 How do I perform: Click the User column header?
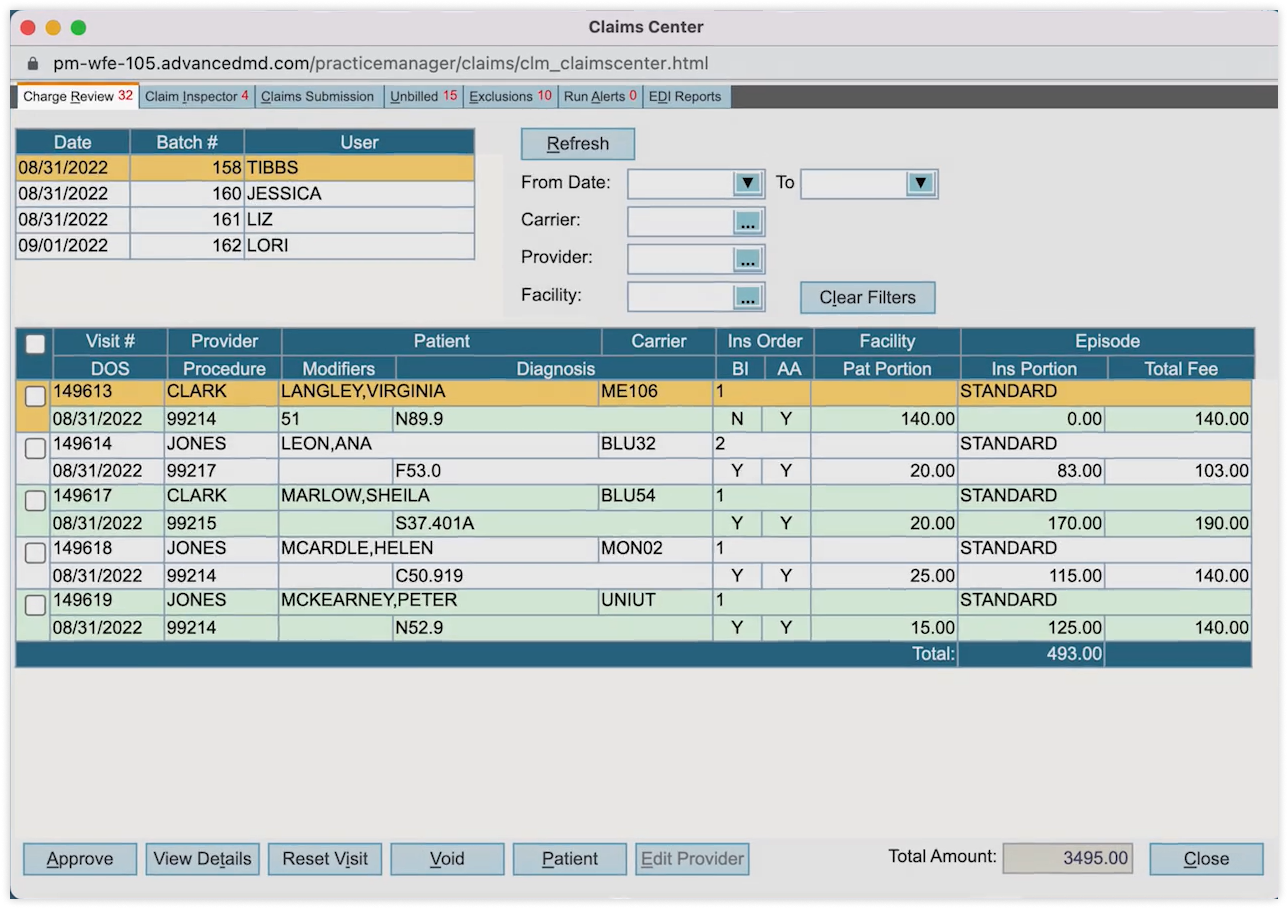click(x=359, y=142)
